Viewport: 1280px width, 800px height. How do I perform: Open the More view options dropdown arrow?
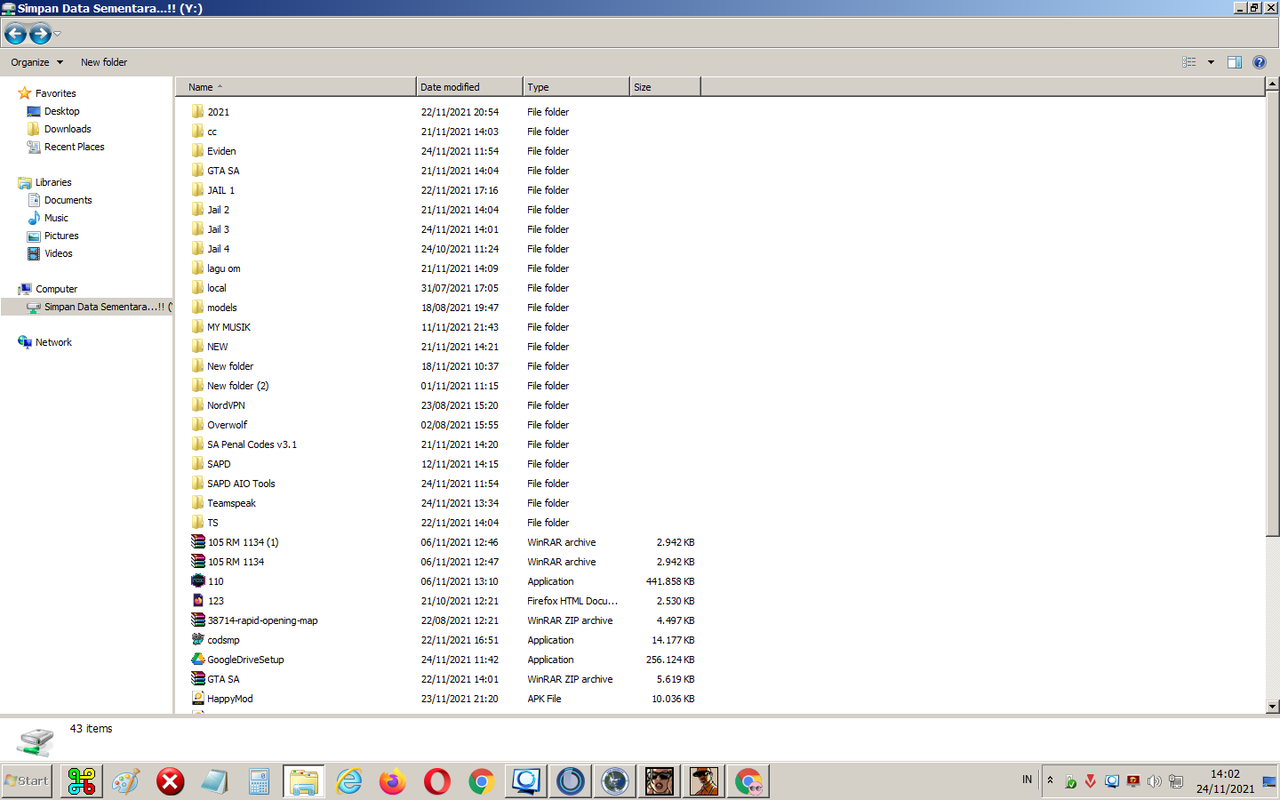[1211, 62]
